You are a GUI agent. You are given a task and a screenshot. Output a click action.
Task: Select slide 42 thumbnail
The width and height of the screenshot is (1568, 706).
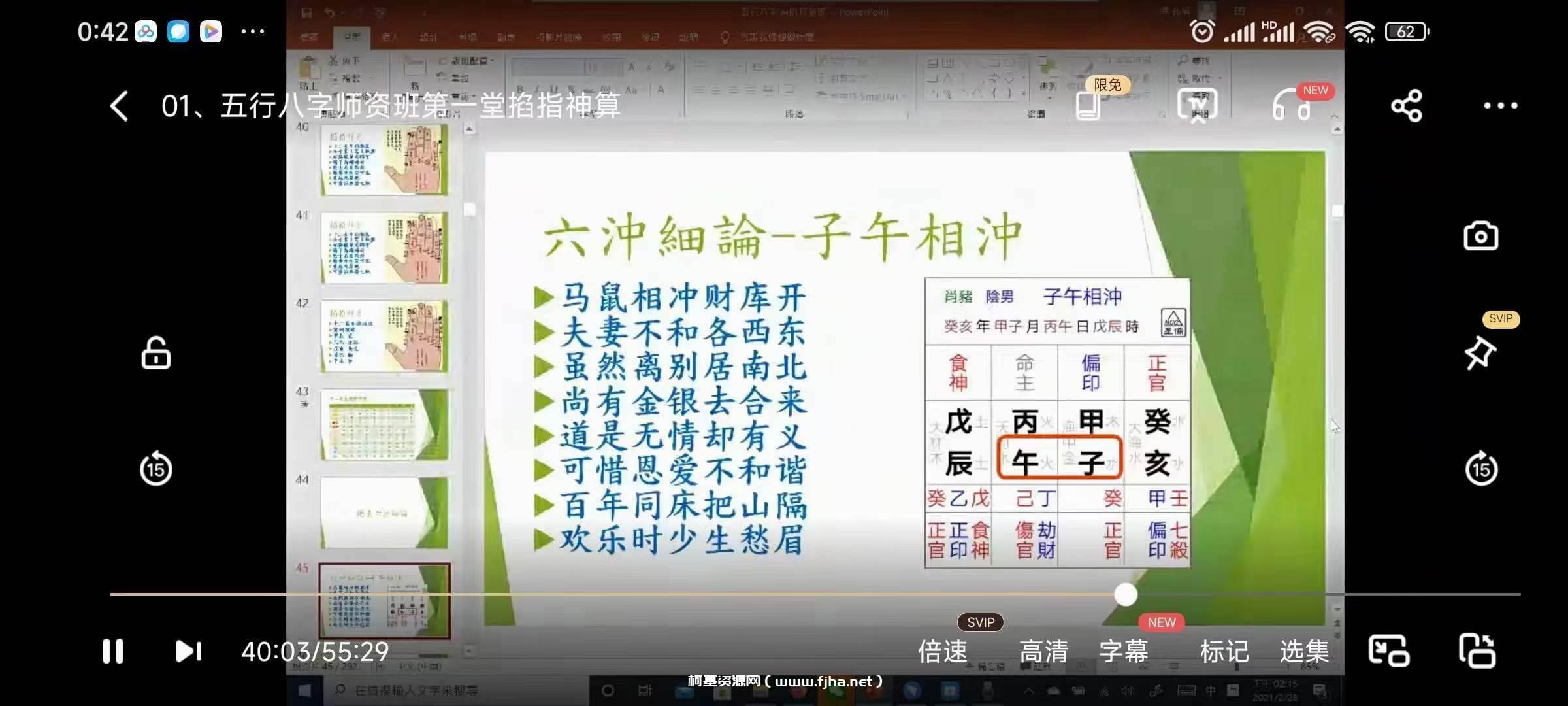(x=384, y=335)
